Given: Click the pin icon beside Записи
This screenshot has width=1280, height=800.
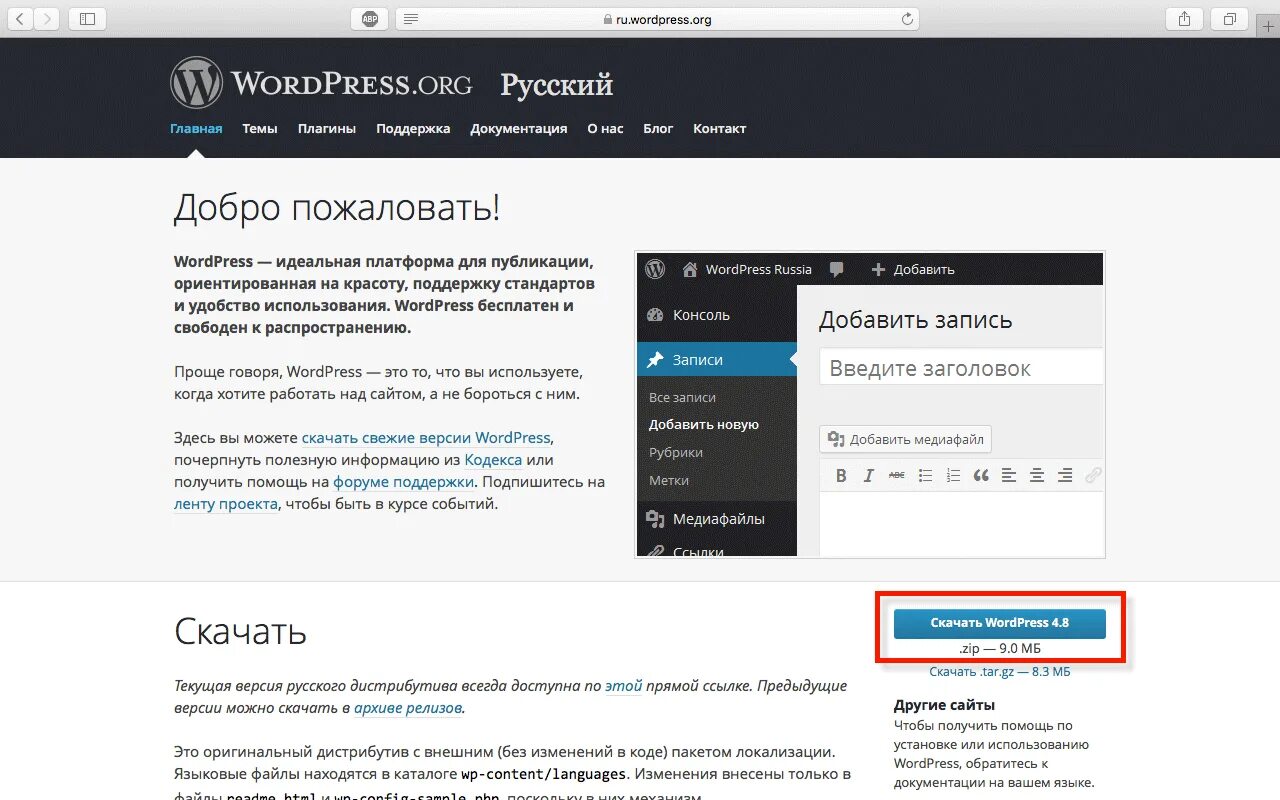Looking at the screenshot, I should click(x=655, y=359).
